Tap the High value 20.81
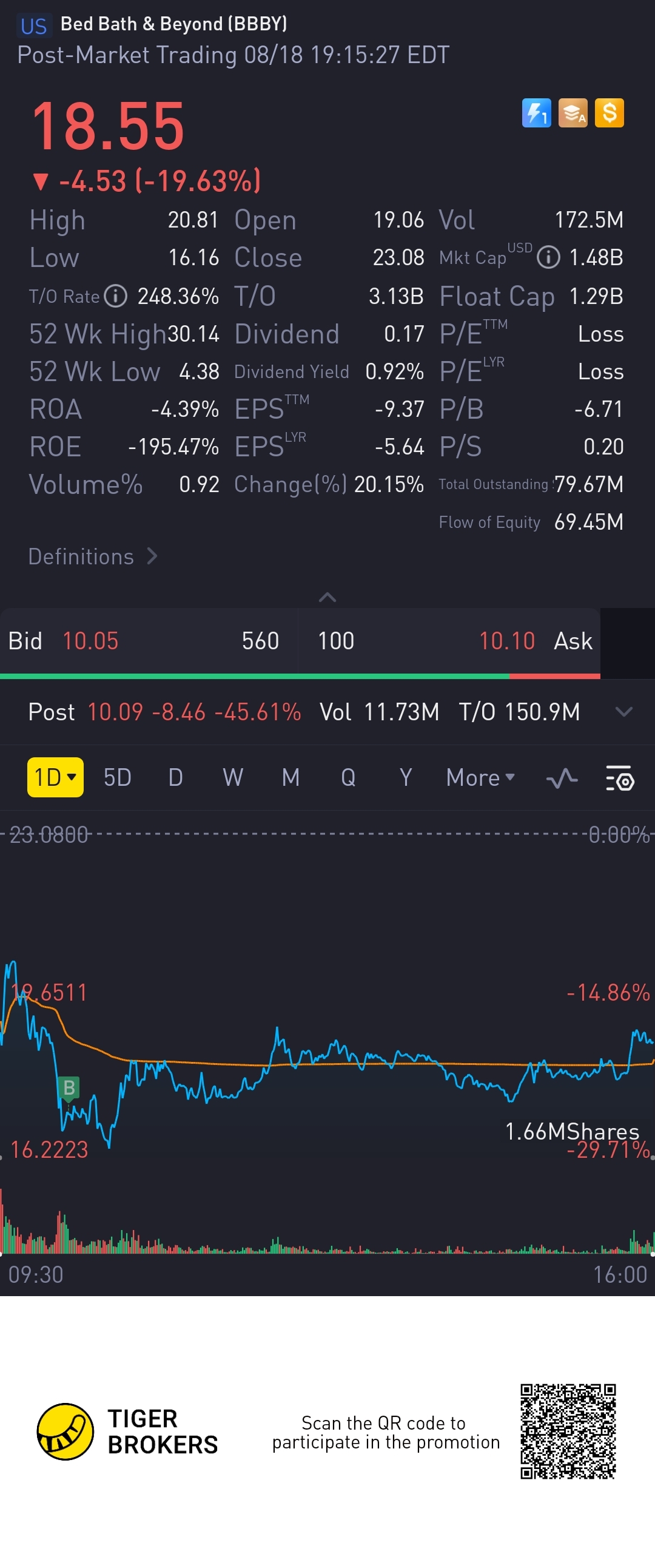 tap(193, 220)
